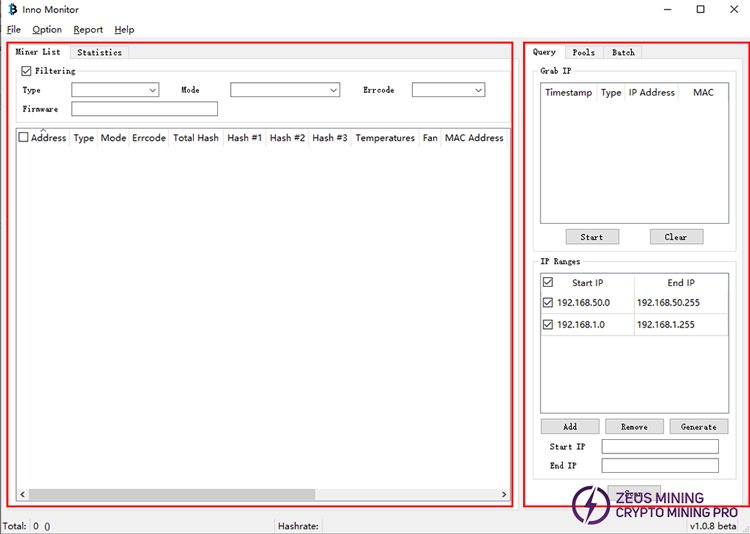Switch to the Pools tab
Image resolution: width=750 pixels, height=534 pixels.
point(583,52)
